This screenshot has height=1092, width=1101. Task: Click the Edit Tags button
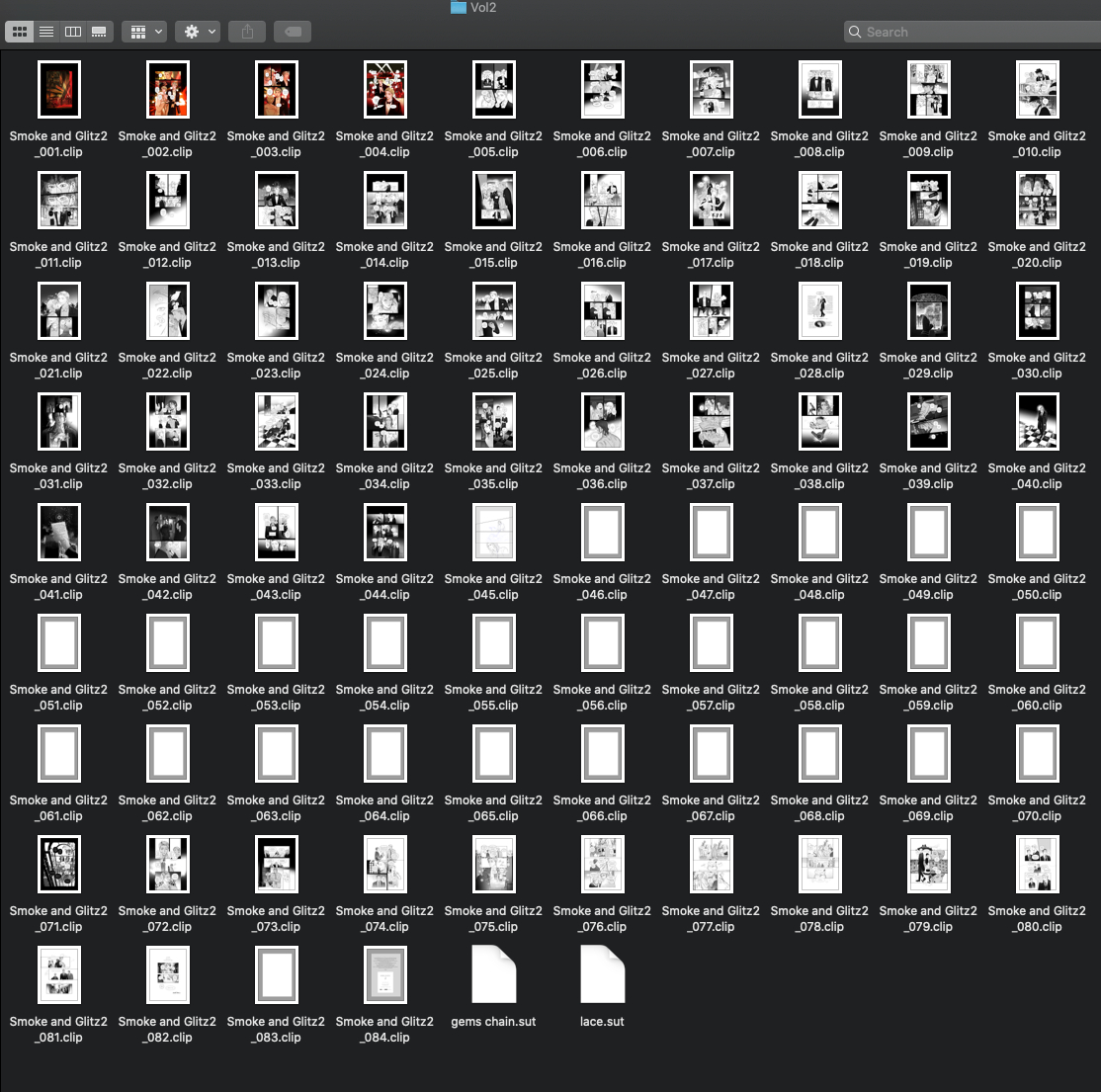pyautogui.click(x=293, y=32)
